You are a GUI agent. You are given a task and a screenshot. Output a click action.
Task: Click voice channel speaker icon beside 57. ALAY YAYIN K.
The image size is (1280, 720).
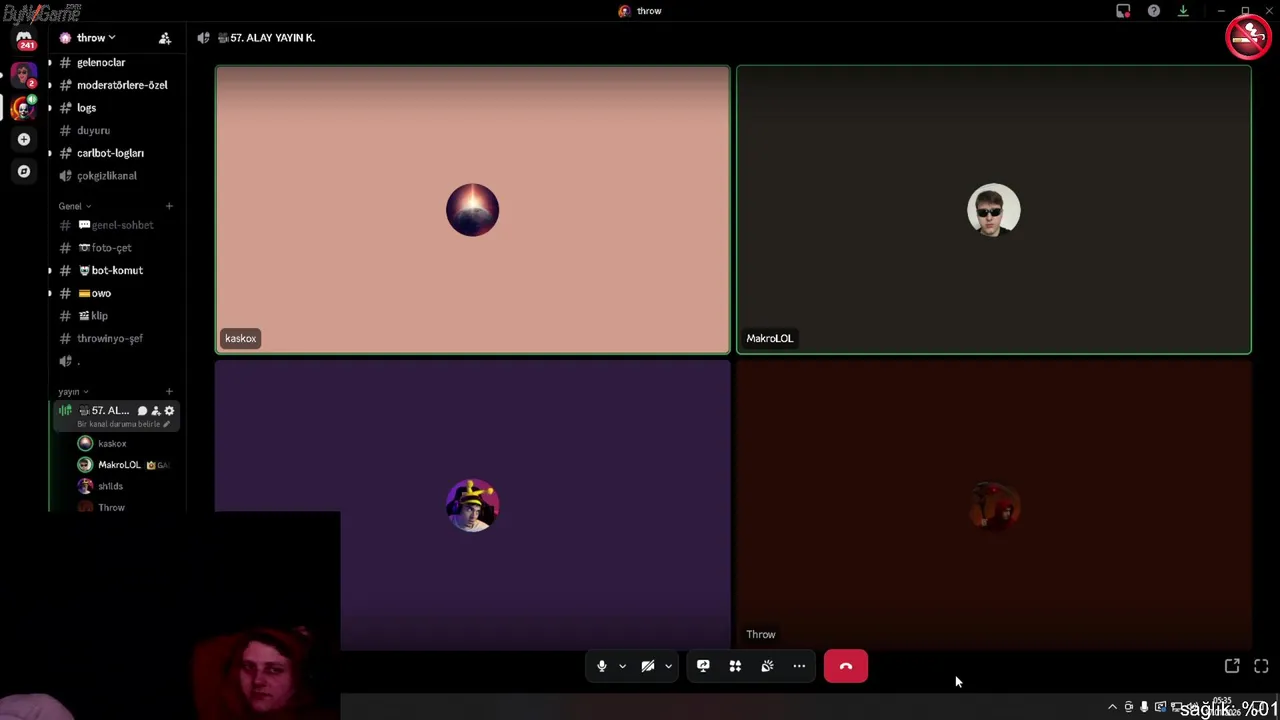[204, 38]
